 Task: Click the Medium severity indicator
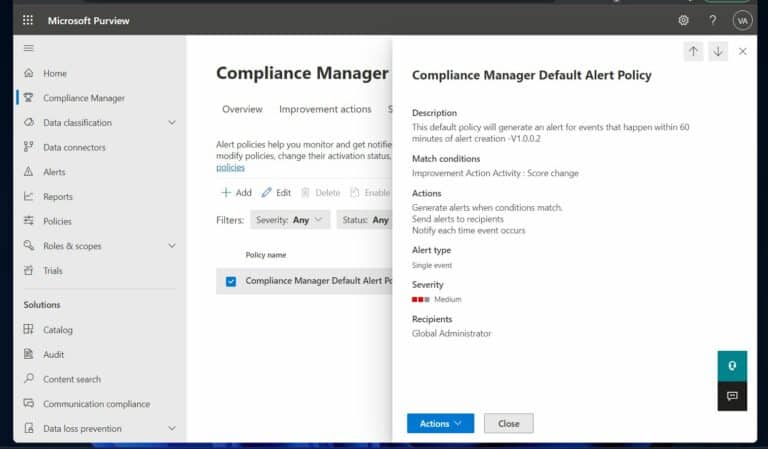click(436, 299)
